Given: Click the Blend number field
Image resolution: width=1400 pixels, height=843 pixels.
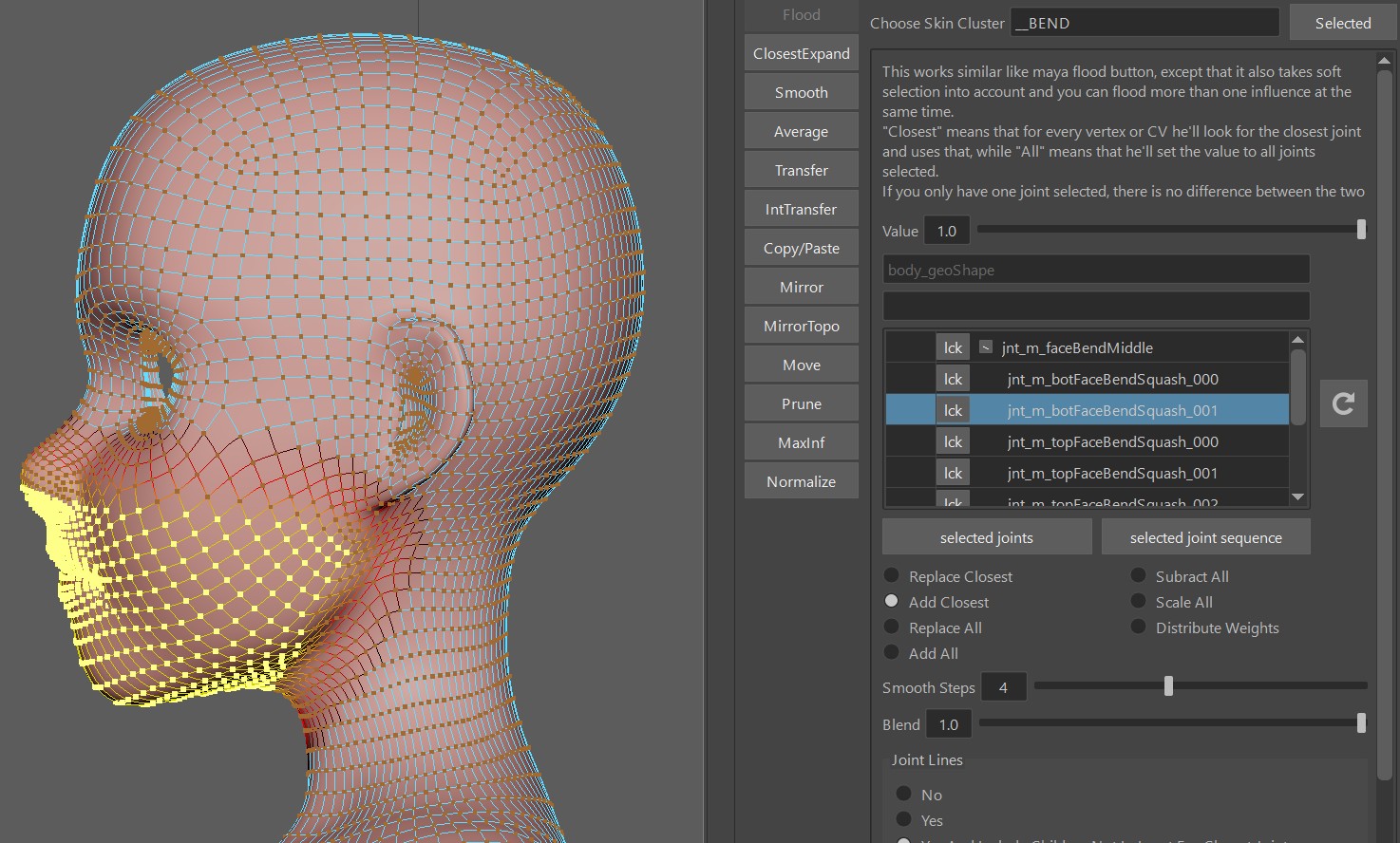Looking at the screenshot, I should [949, 724].
